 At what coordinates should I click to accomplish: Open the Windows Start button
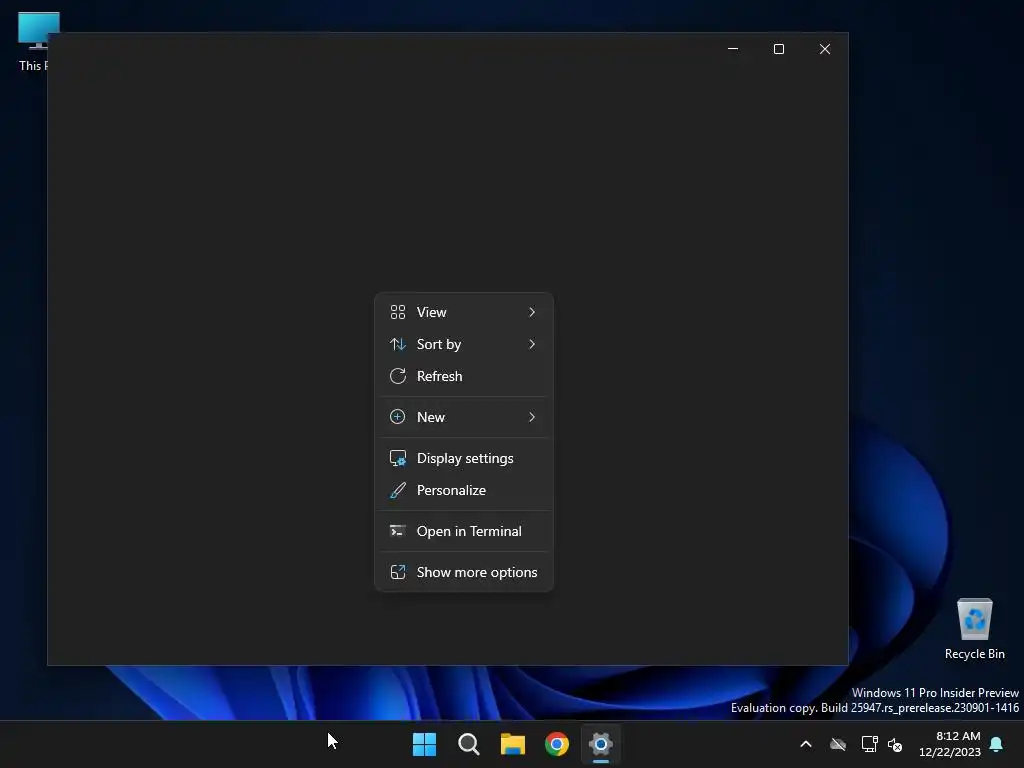pos(424,744)
